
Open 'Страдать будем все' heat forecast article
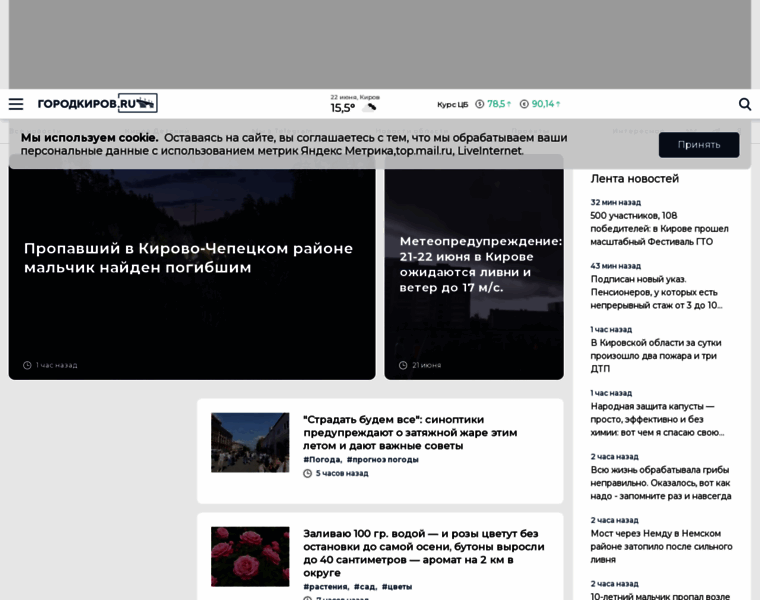[410, 432]
